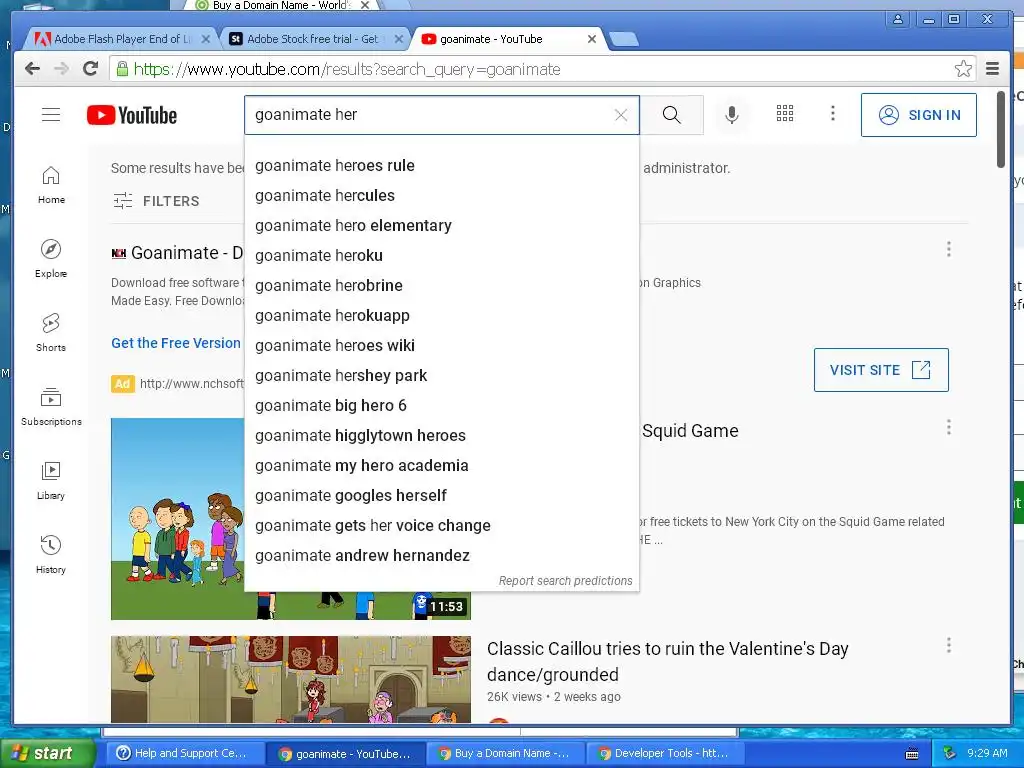Screen dimensions: 1024x768
Task: Open the Chrome hamburger menu
Action: pyautogui.click(x=993, y=69)
